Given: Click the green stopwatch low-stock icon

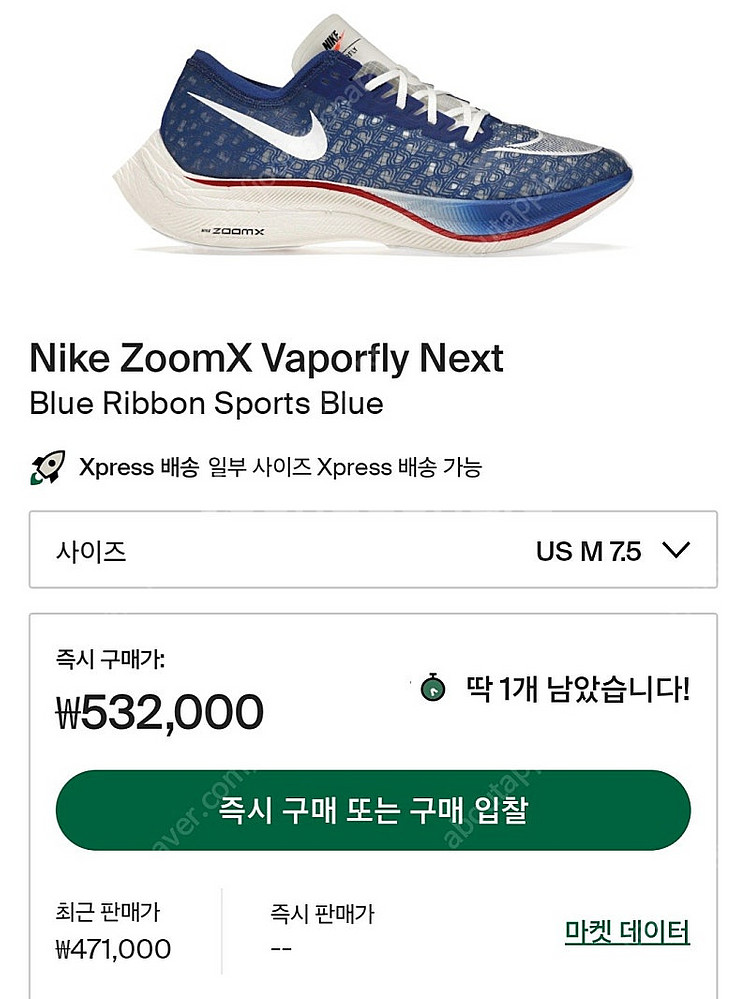Looking at the screenshot, I should [433, 687].
